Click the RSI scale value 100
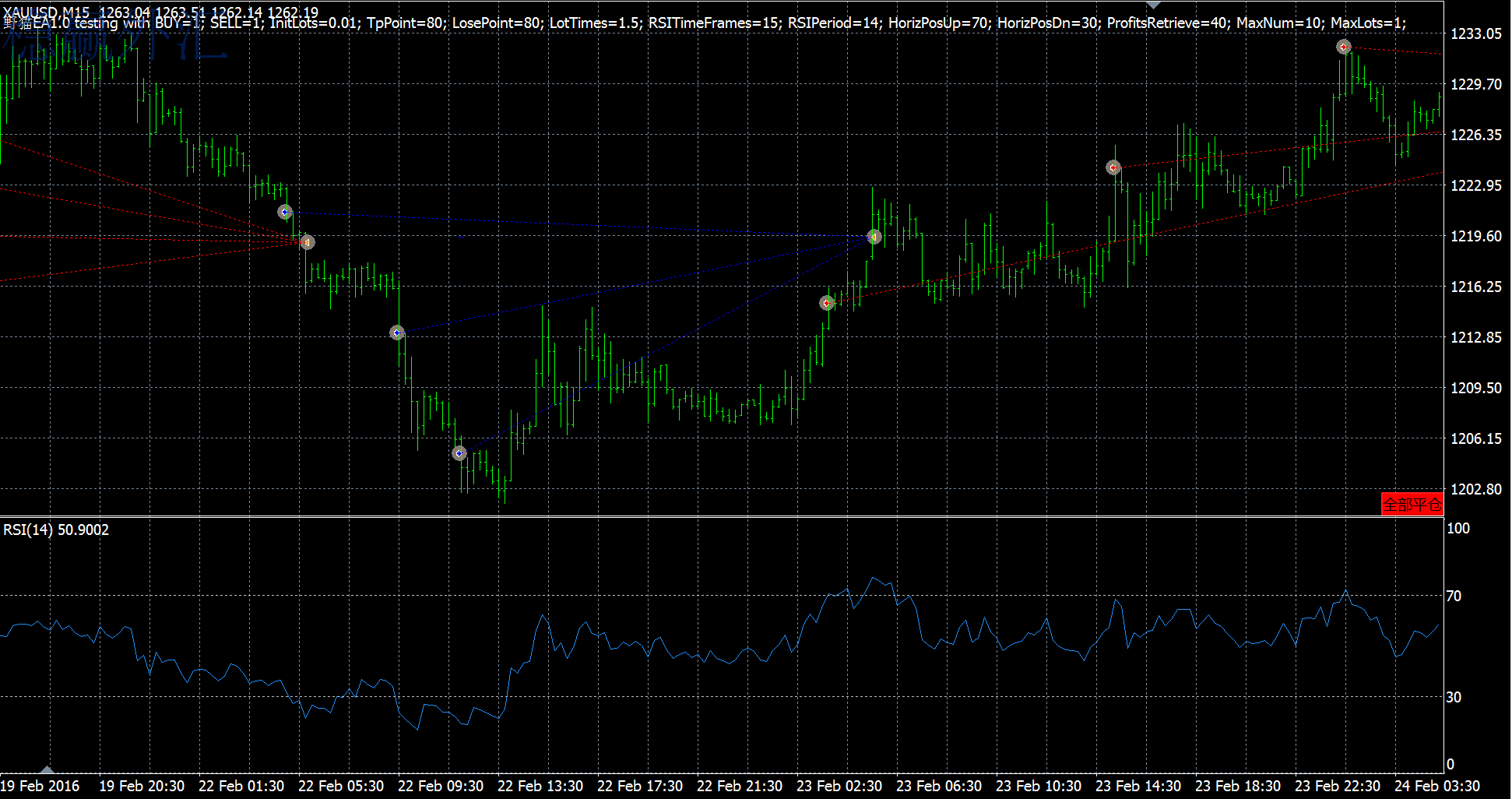This screenshot has height=799, width=1512. click(x=1458, y=528)
